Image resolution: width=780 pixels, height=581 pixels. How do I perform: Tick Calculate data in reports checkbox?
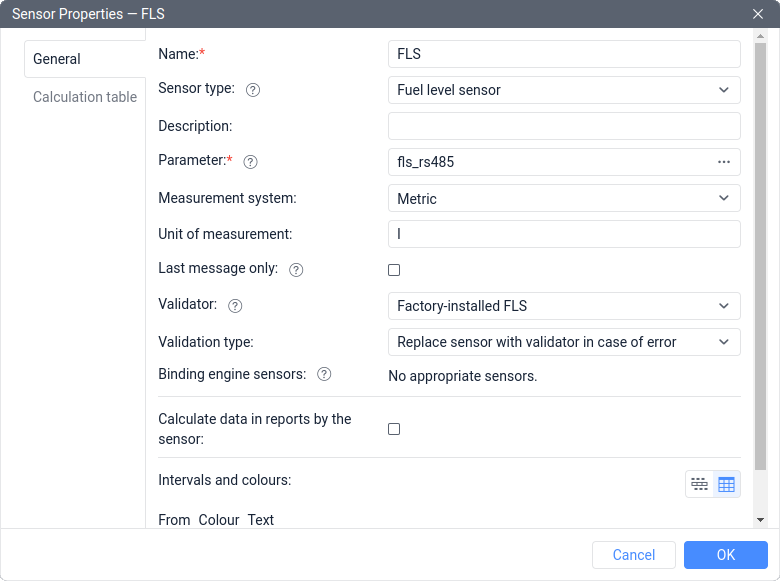[x=394, y=429]
